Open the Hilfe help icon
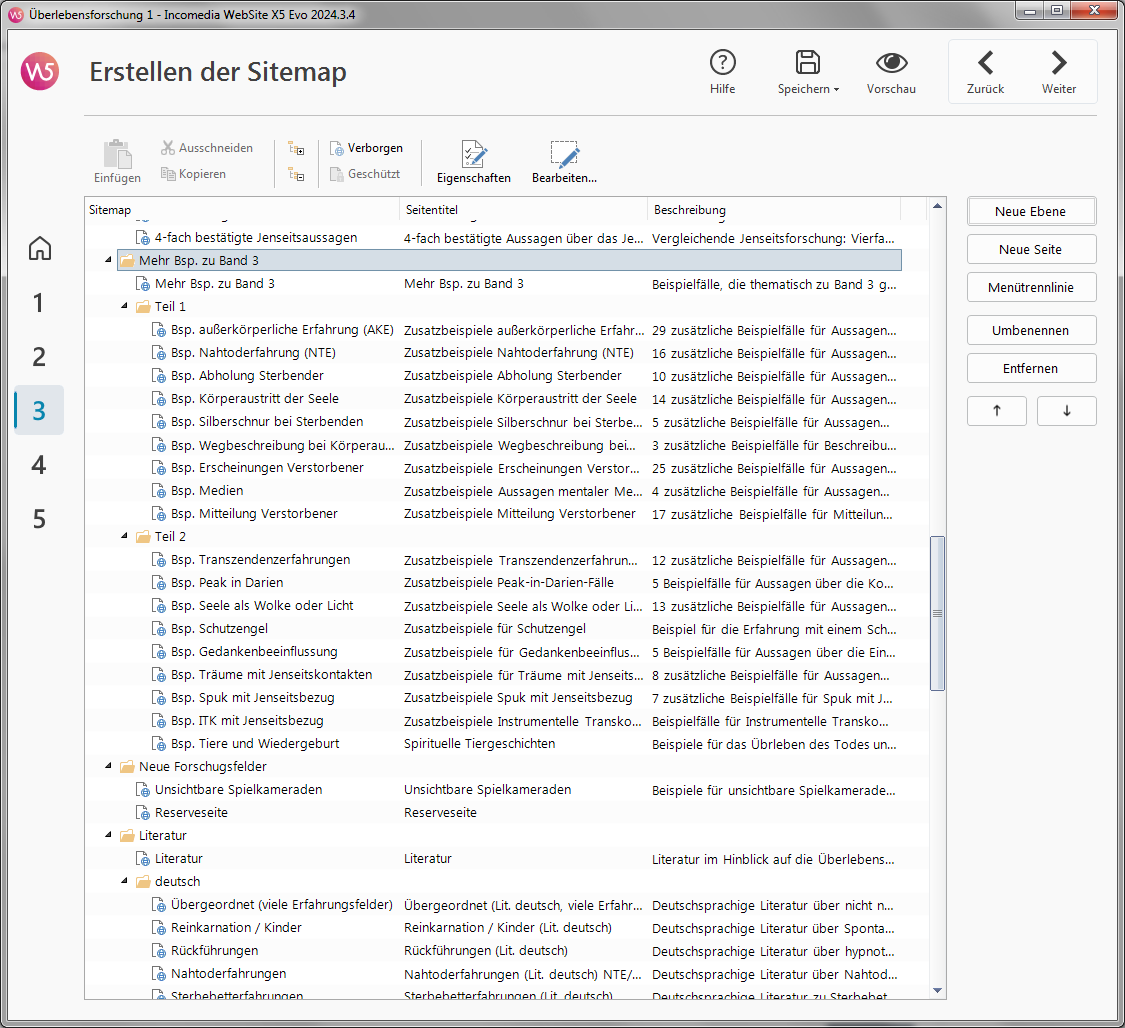 [722, 63]
